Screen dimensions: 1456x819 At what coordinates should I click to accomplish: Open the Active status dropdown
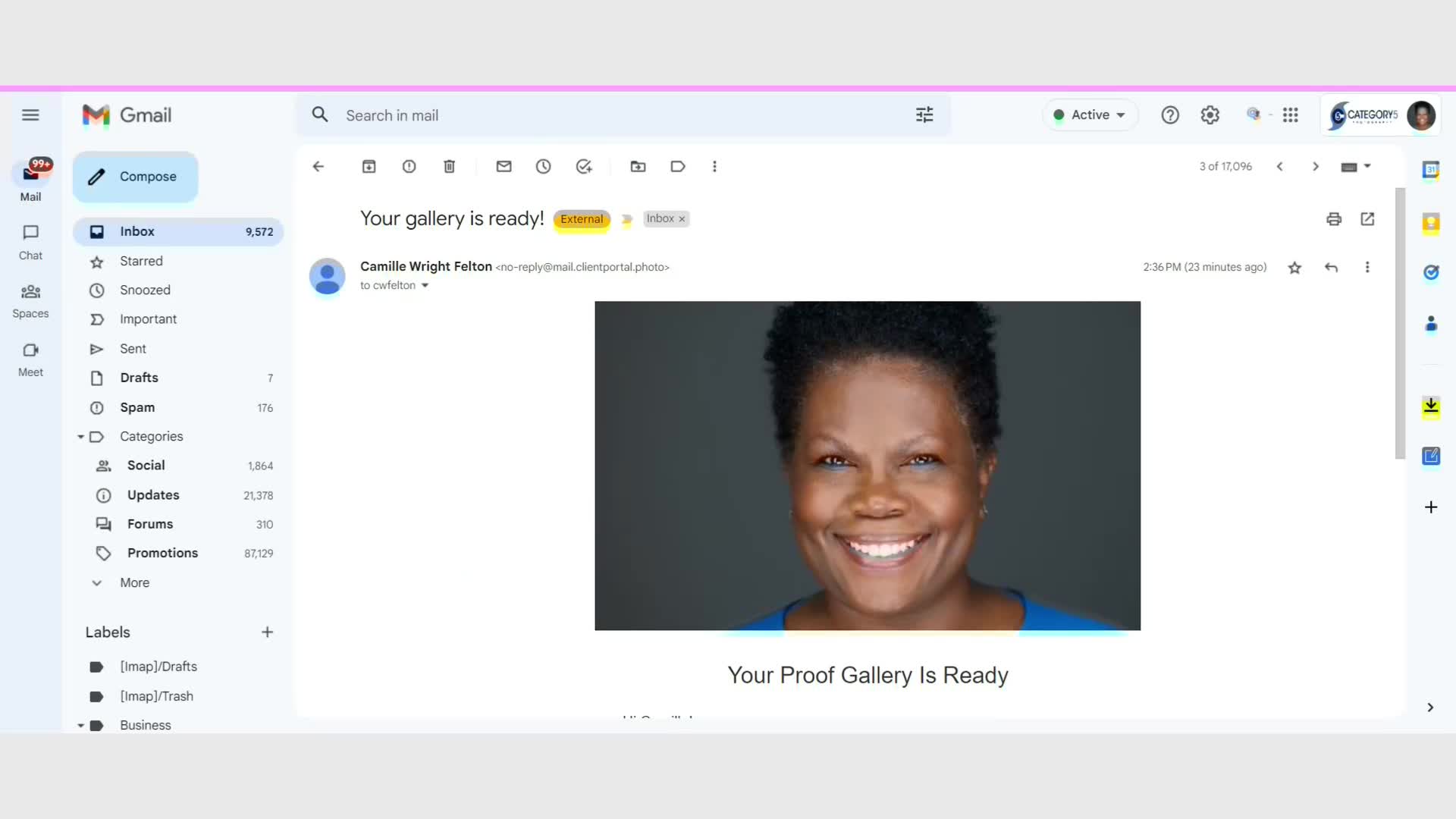tap(1090, 115)
